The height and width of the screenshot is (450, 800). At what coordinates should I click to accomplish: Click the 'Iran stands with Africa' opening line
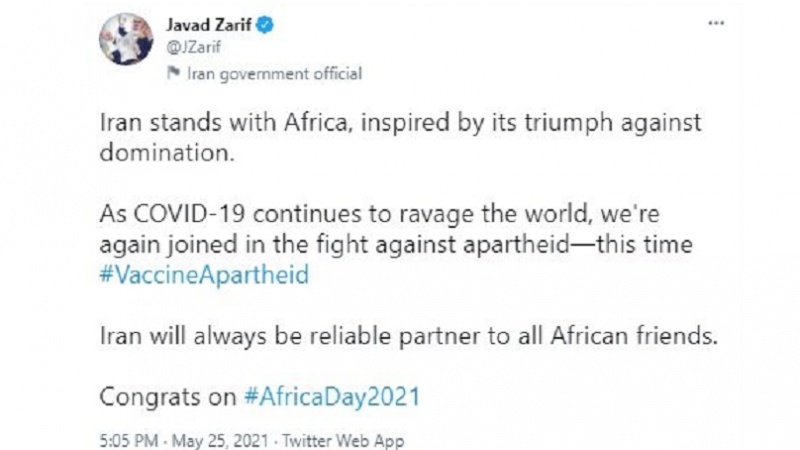pos(400,123)
